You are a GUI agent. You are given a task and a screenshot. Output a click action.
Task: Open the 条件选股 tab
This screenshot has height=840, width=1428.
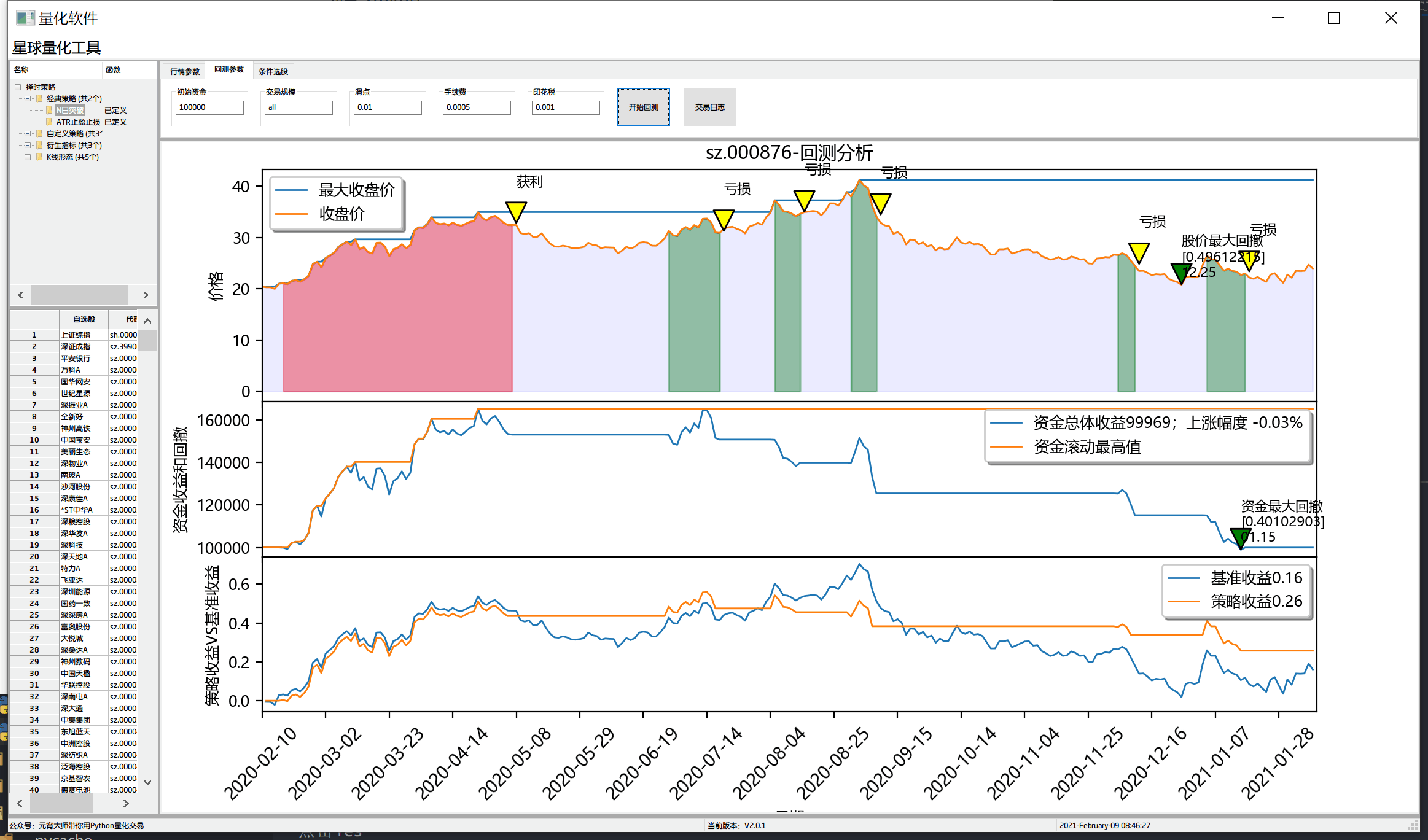273,71
